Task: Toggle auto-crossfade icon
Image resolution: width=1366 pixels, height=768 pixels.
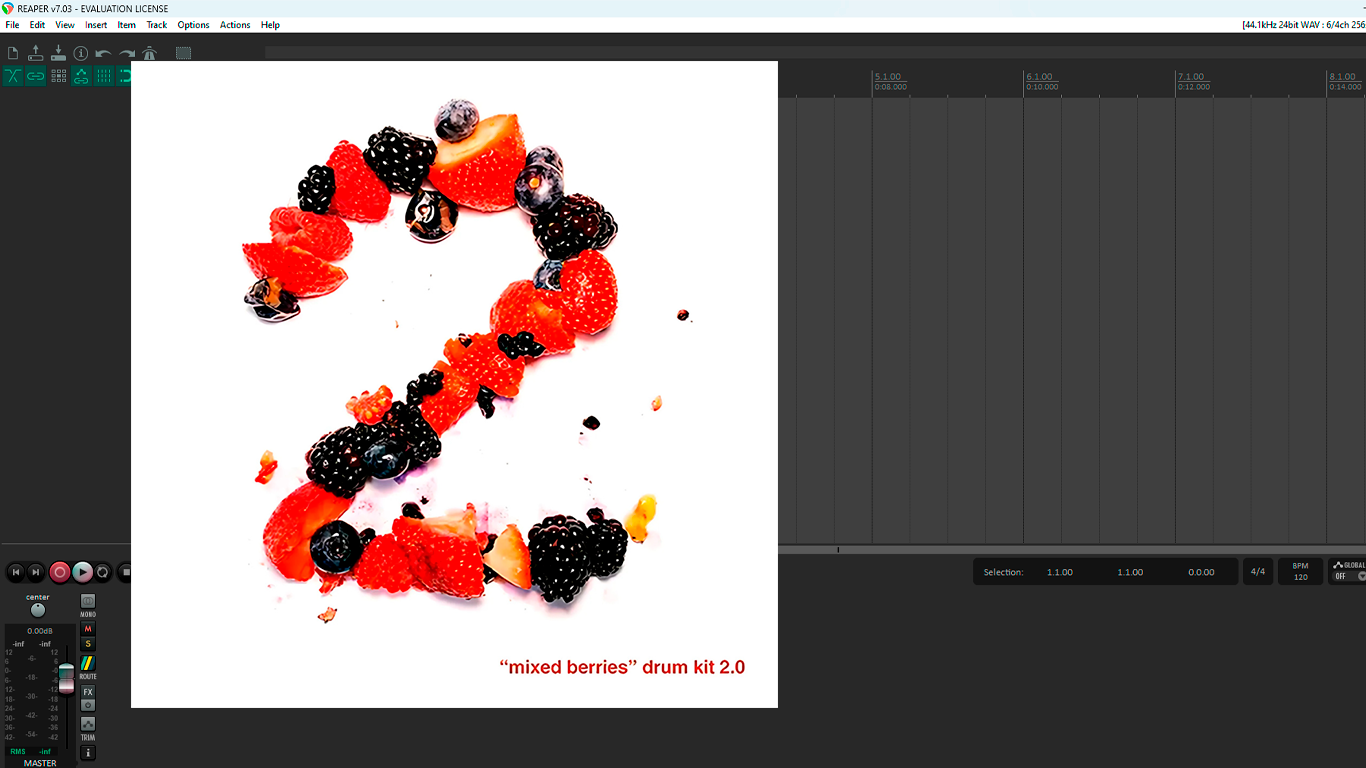Action: coord(13,76)
